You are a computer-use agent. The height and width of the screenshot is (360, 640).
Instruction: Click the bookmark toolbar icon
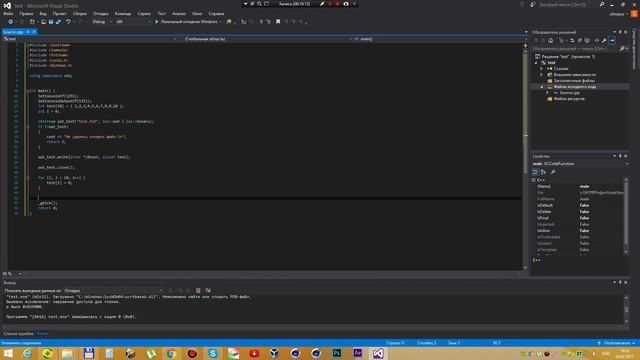point(278,22)
